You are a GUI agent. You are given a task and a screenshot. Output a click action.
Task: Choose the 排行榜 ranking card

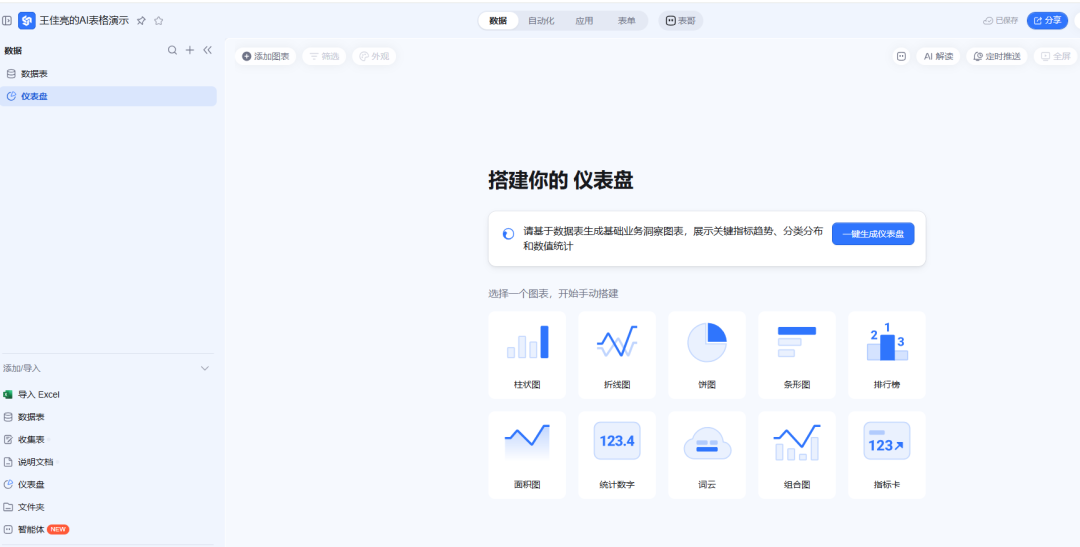click(886, 355)
